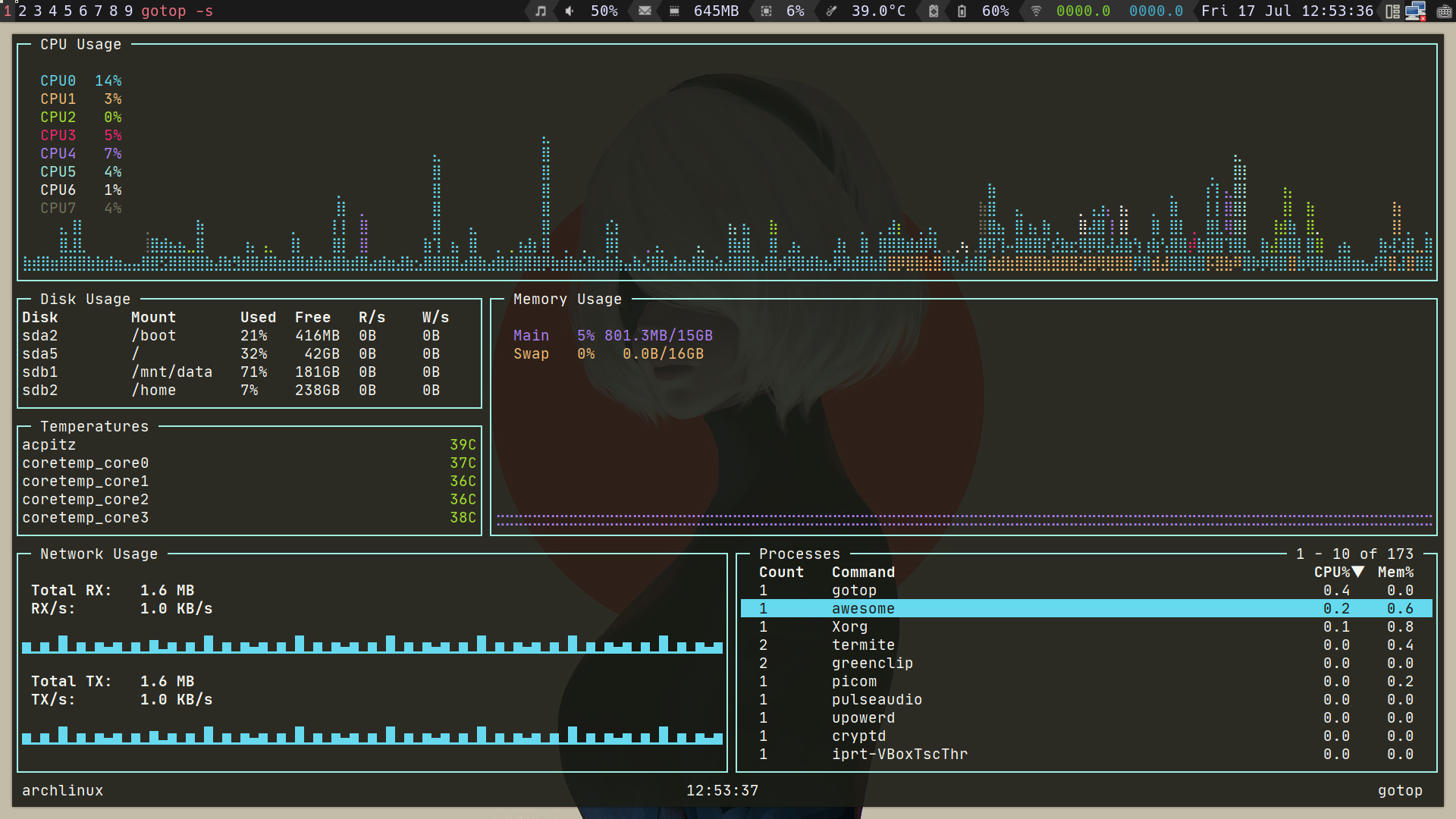Open the mail envelope icon

645,11
